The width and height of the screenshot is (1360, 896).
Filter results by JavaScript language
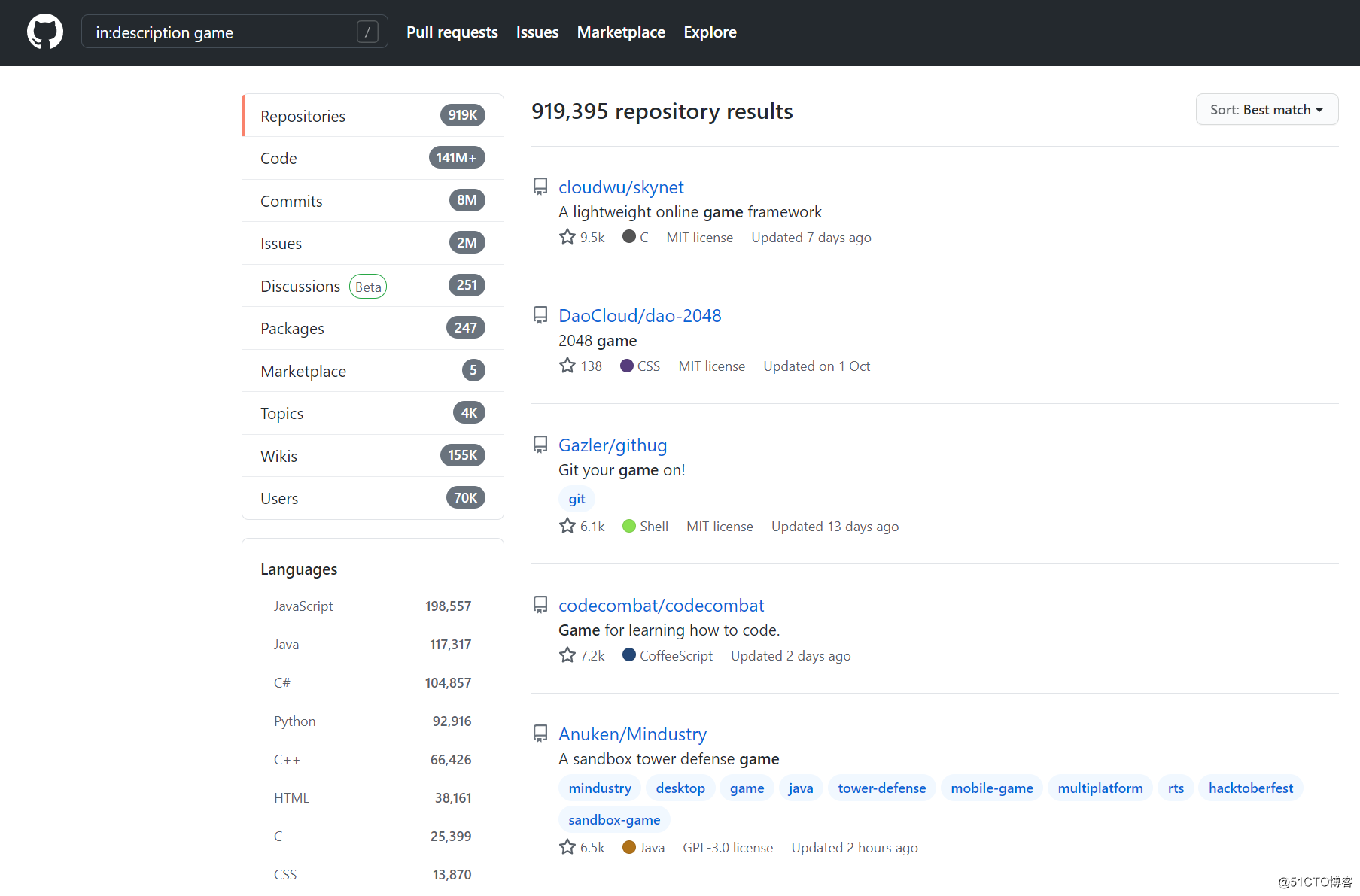[x=373, y=606]
